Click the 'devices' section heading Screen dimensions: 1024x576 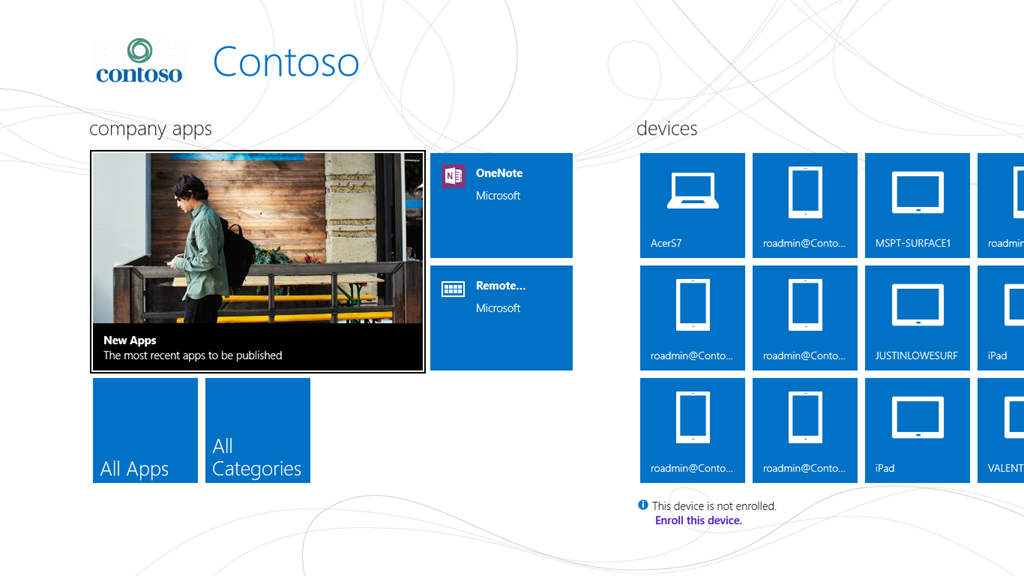666,129
